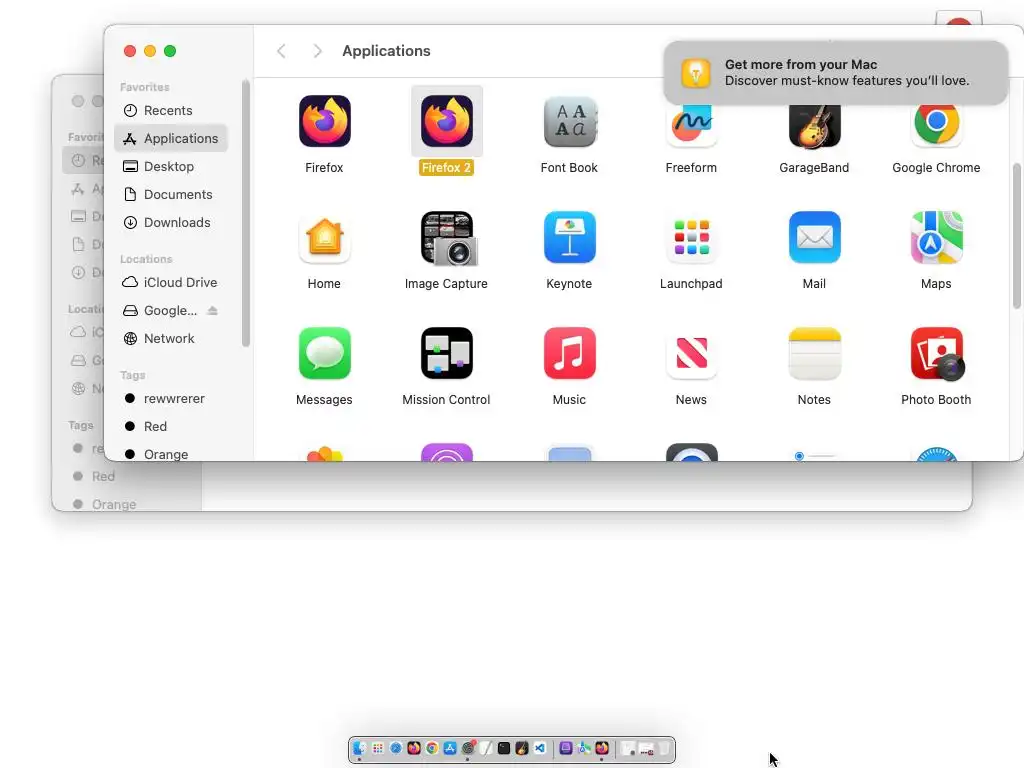Click the Keynote app icon
Screen dimensions: 1024x768
tap(569, 237)
